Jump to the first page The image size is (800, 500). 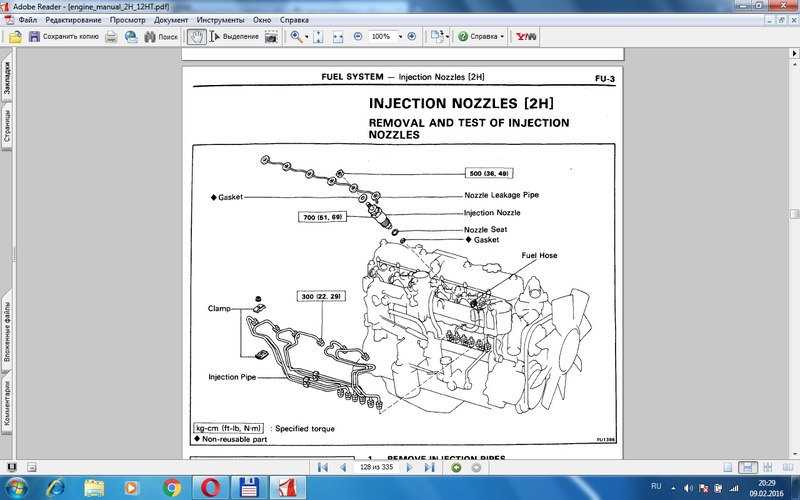click(322, 467)
